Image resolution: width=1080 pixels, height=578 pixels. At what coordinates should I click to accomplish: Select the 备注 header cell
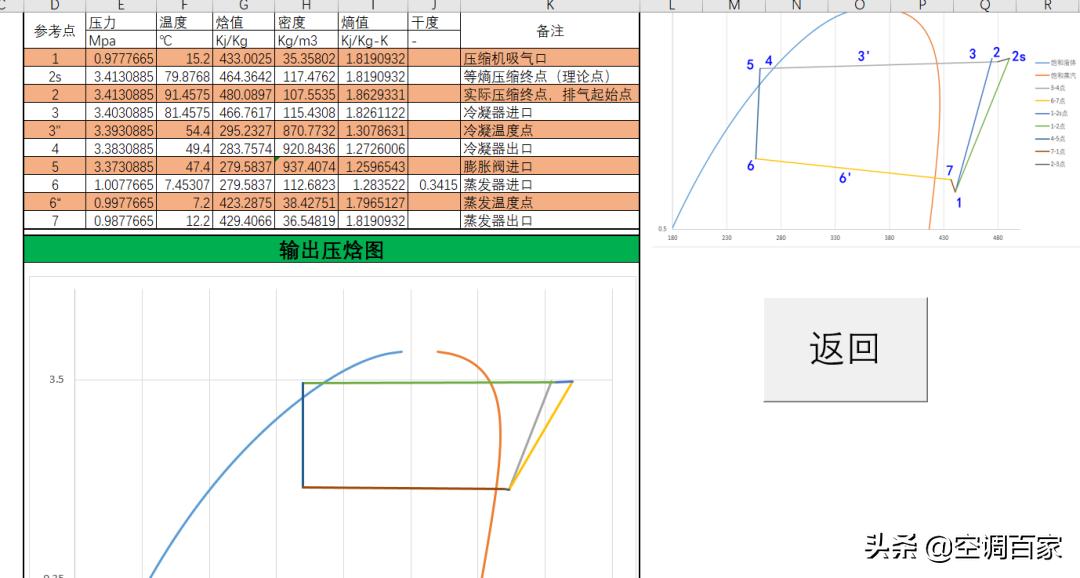click(x=550, y=31)
